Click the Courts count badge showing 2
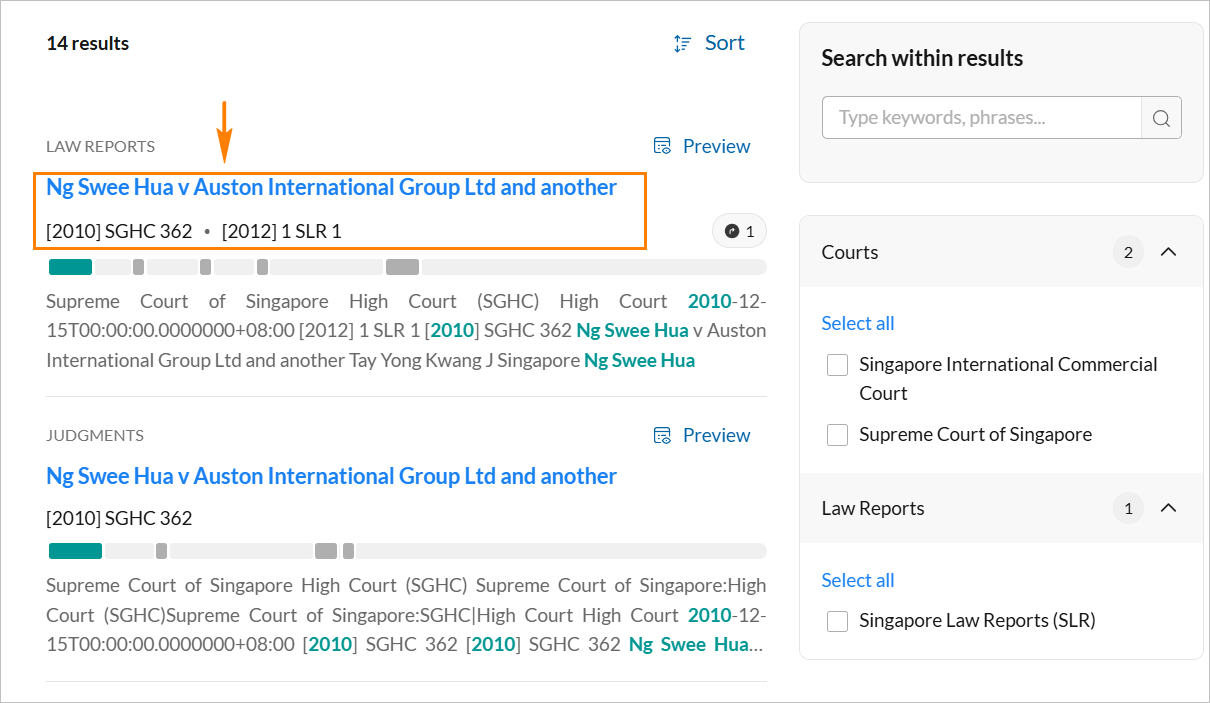 point(1128,252)
